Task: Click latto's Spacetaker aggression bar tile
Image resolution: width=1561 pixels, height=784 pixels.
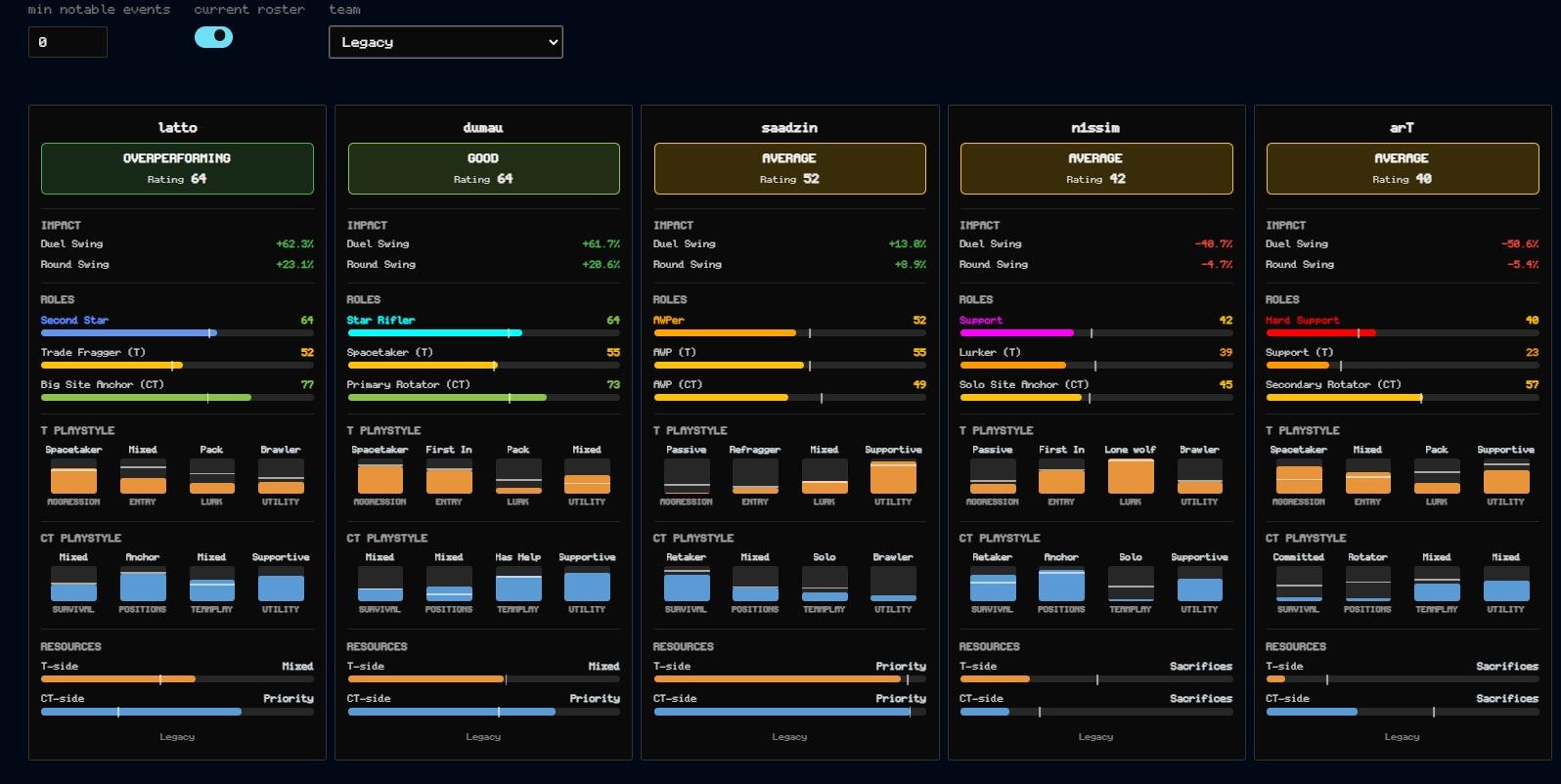Action: coord(74,476)
